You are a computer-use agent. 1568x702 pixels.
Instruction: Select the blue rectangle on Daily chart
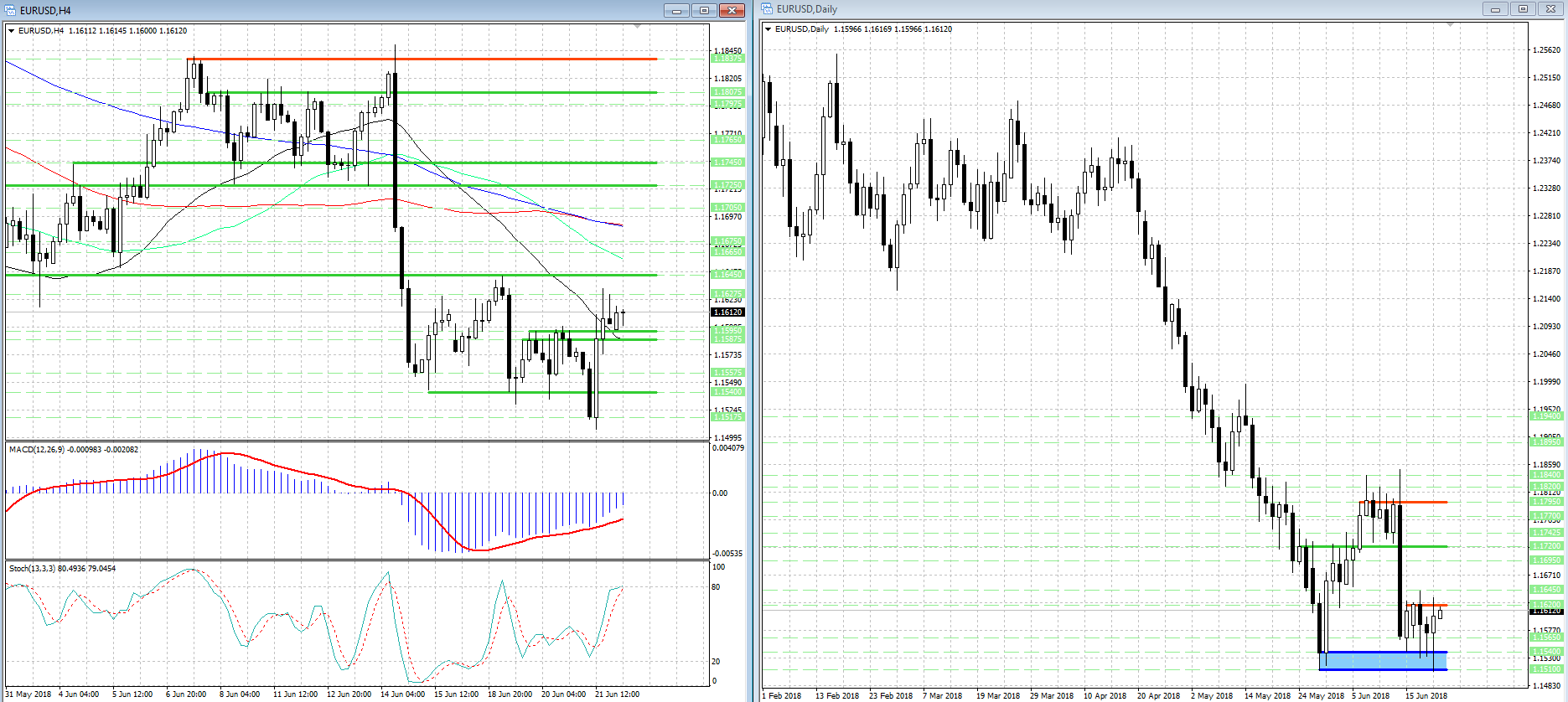(1383, 661)
